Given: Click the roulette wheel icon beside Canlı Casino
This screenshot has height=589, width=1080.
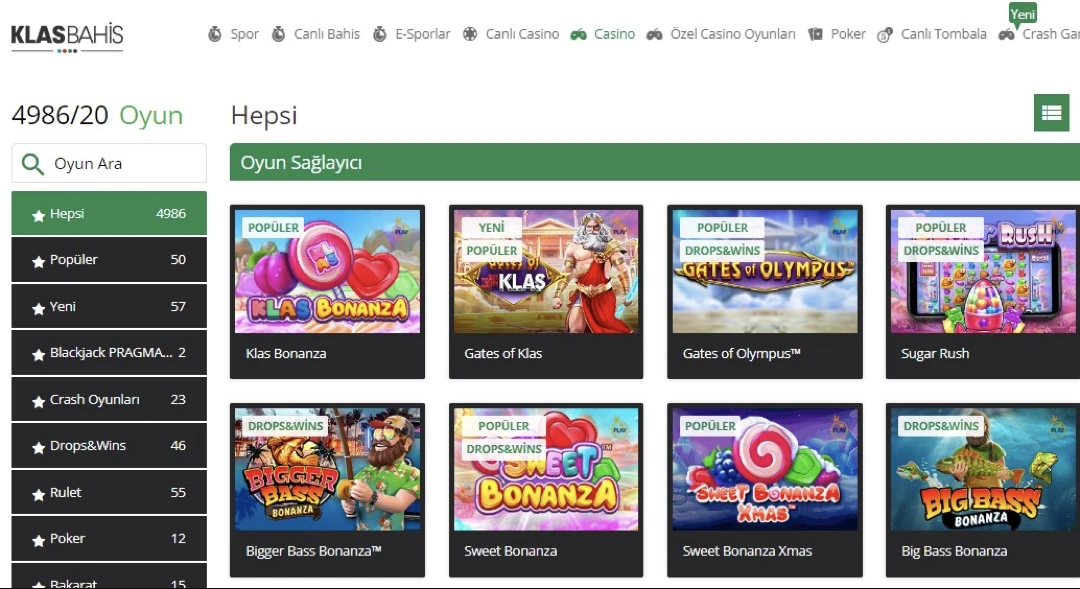Looking at the screenshot, I should [470, 34].
